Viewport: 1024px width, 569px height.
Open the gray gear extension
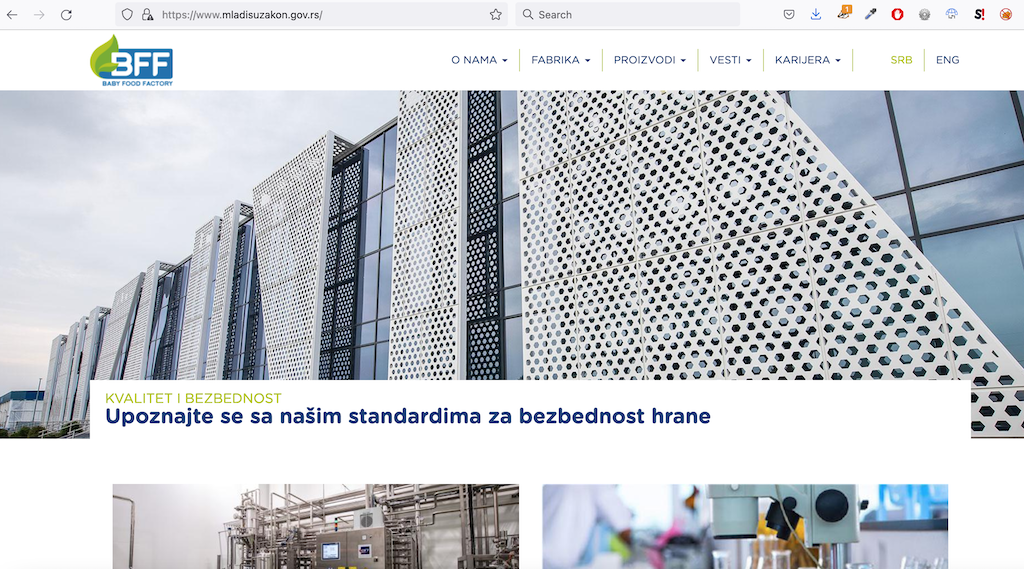pyautogui.click(x=924, y=14)
